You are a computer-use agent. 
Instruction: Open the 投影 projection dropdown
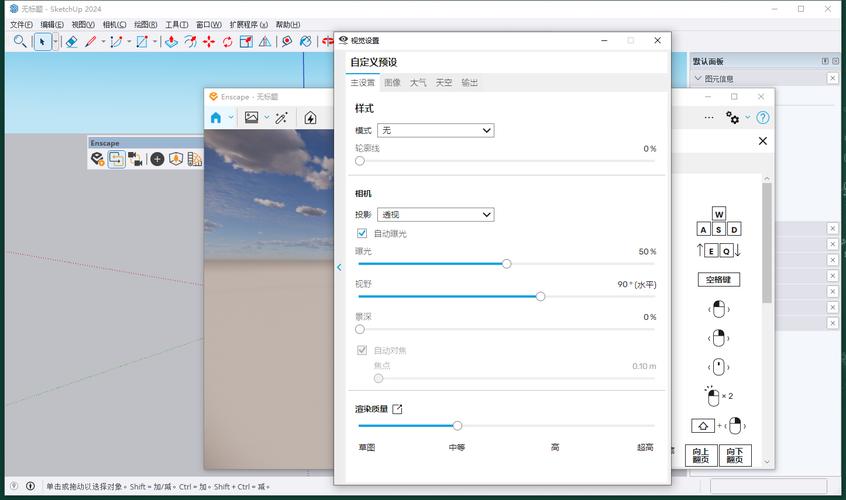tap(435, 214)
